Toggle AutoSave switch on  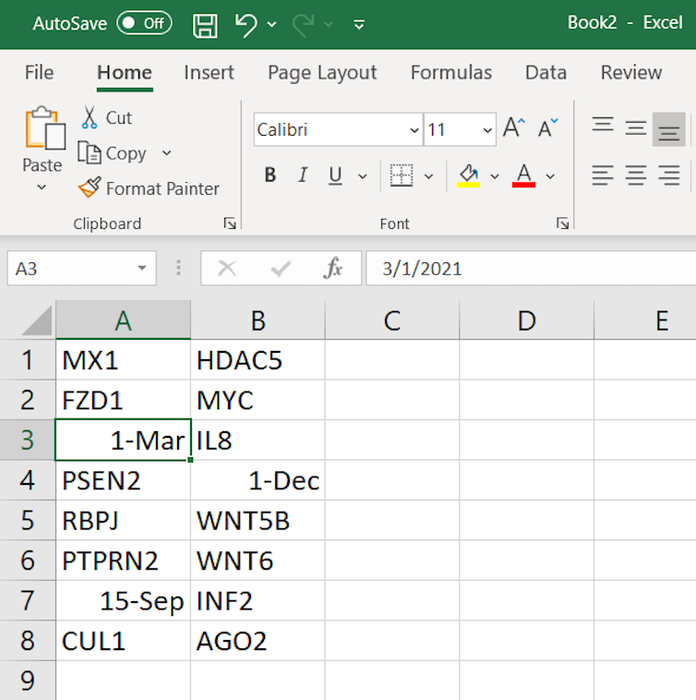(x=144, y=23)
